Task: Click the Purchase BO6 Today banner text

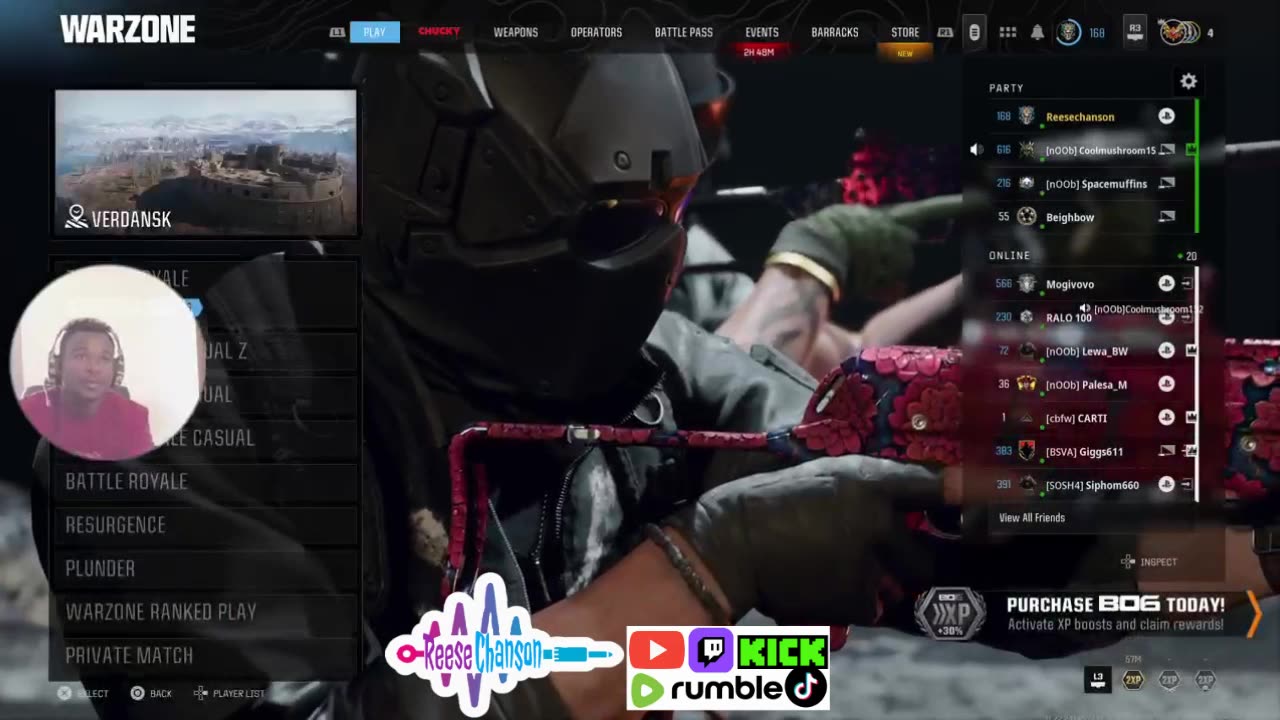Action: point(1115,604)
